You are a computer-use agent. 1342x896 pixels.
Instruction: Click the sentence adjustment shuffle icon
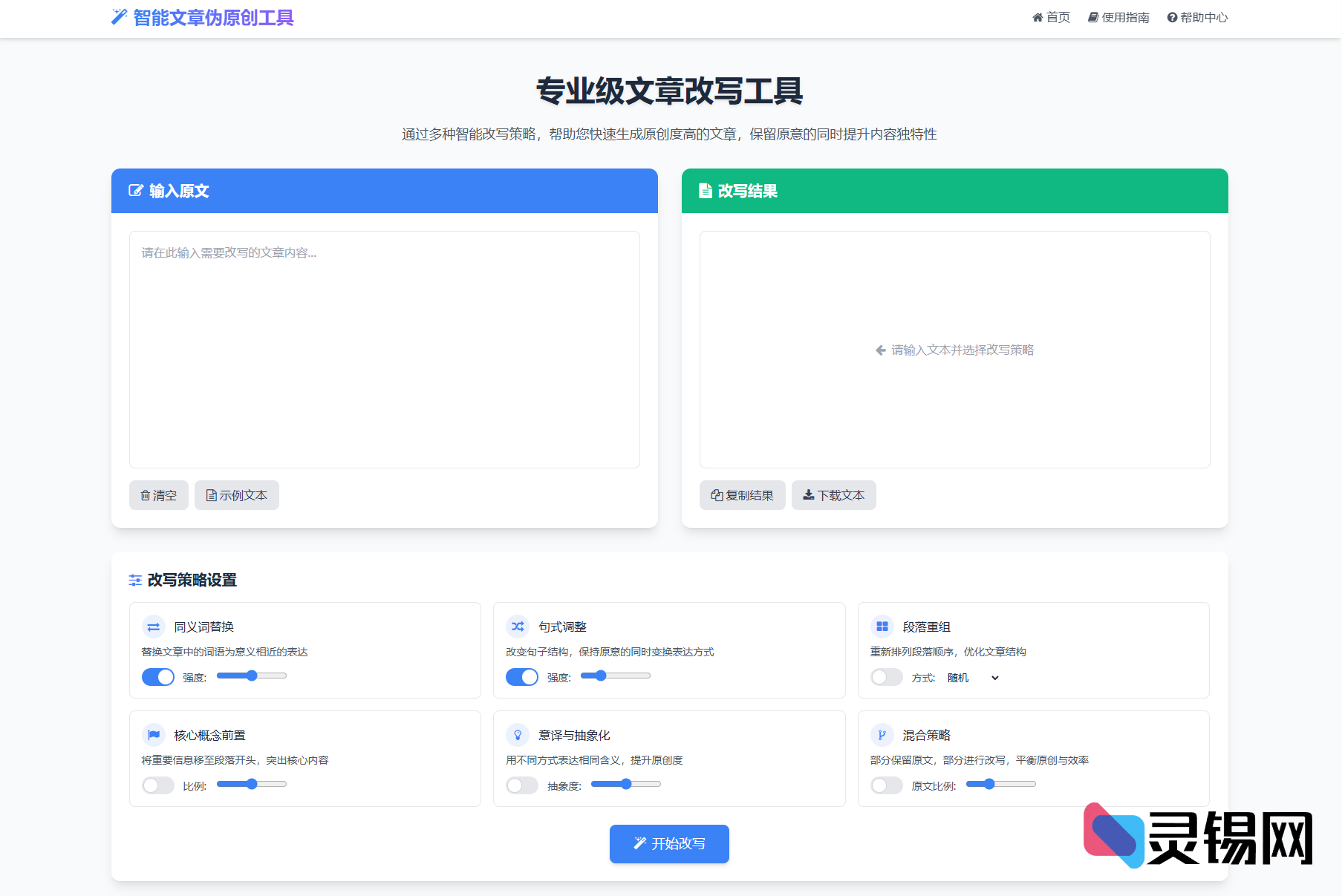[518, 627]
